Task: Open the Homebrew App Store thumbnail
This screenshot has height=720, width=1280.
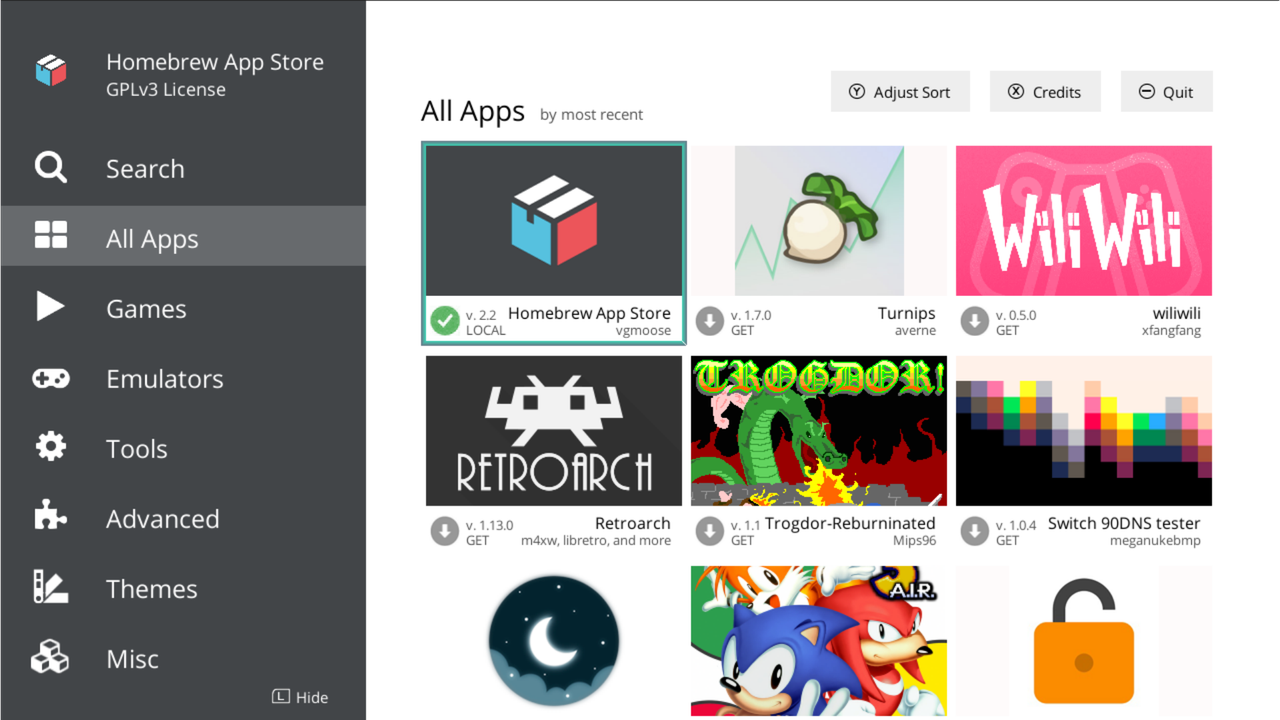Action: point(554,221)
